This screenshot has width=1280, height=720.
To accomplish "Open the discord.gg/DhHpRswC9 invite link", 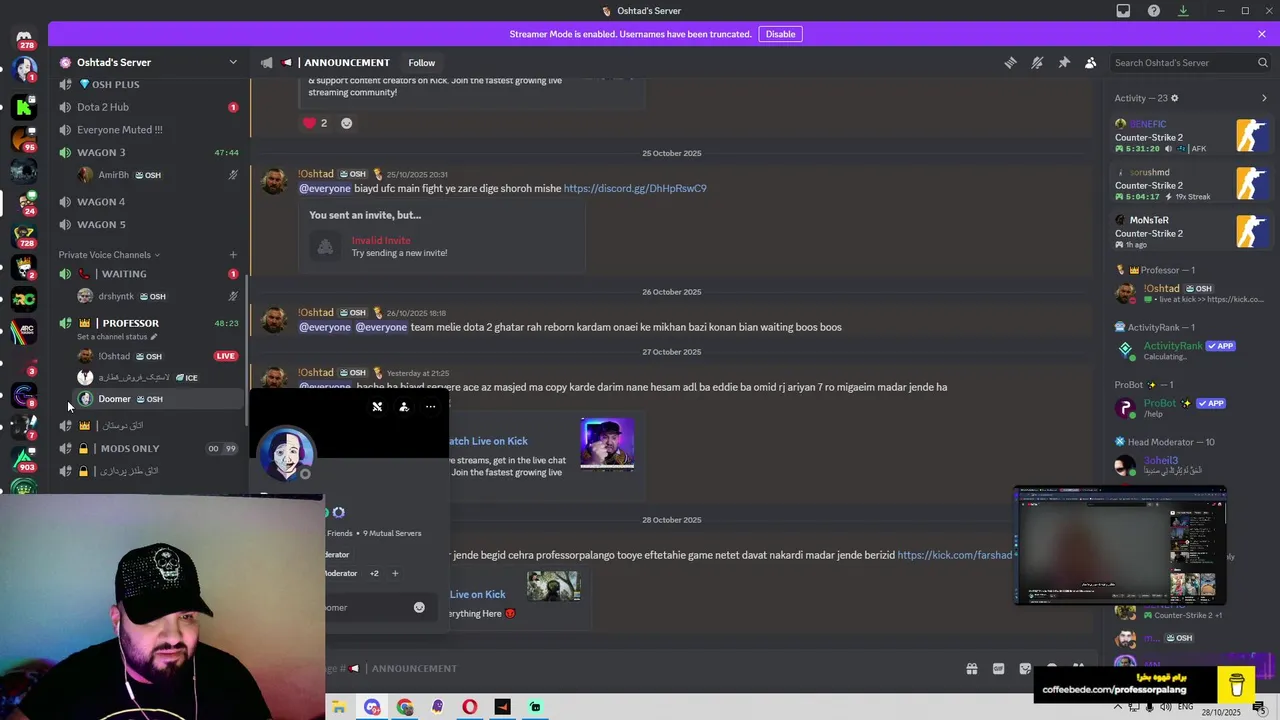I will (x=635, y=189).
